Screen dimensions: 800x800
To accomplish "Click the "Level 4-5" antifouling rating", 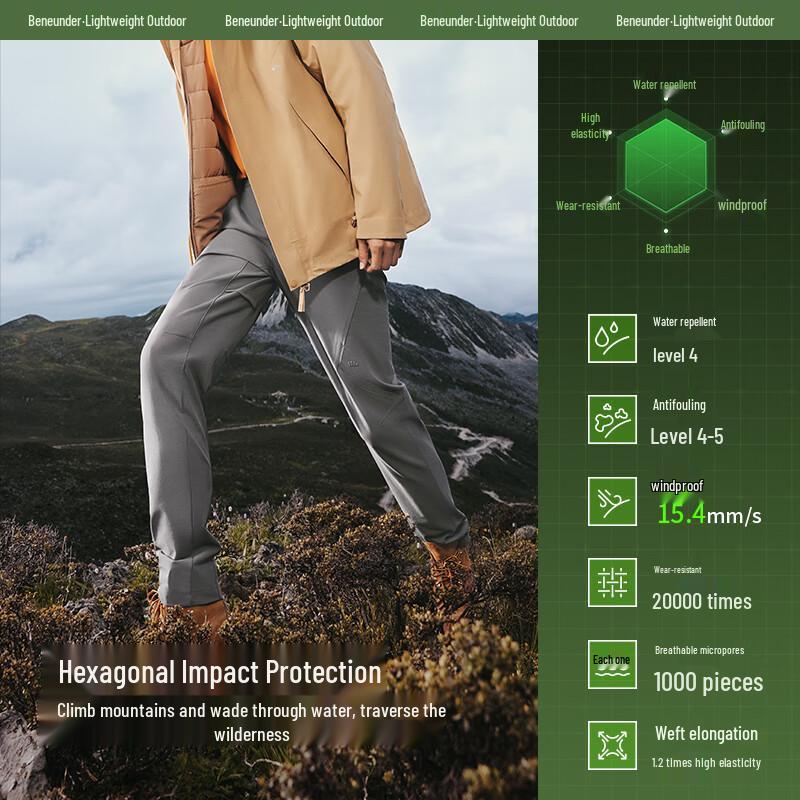I will point(686,436).
